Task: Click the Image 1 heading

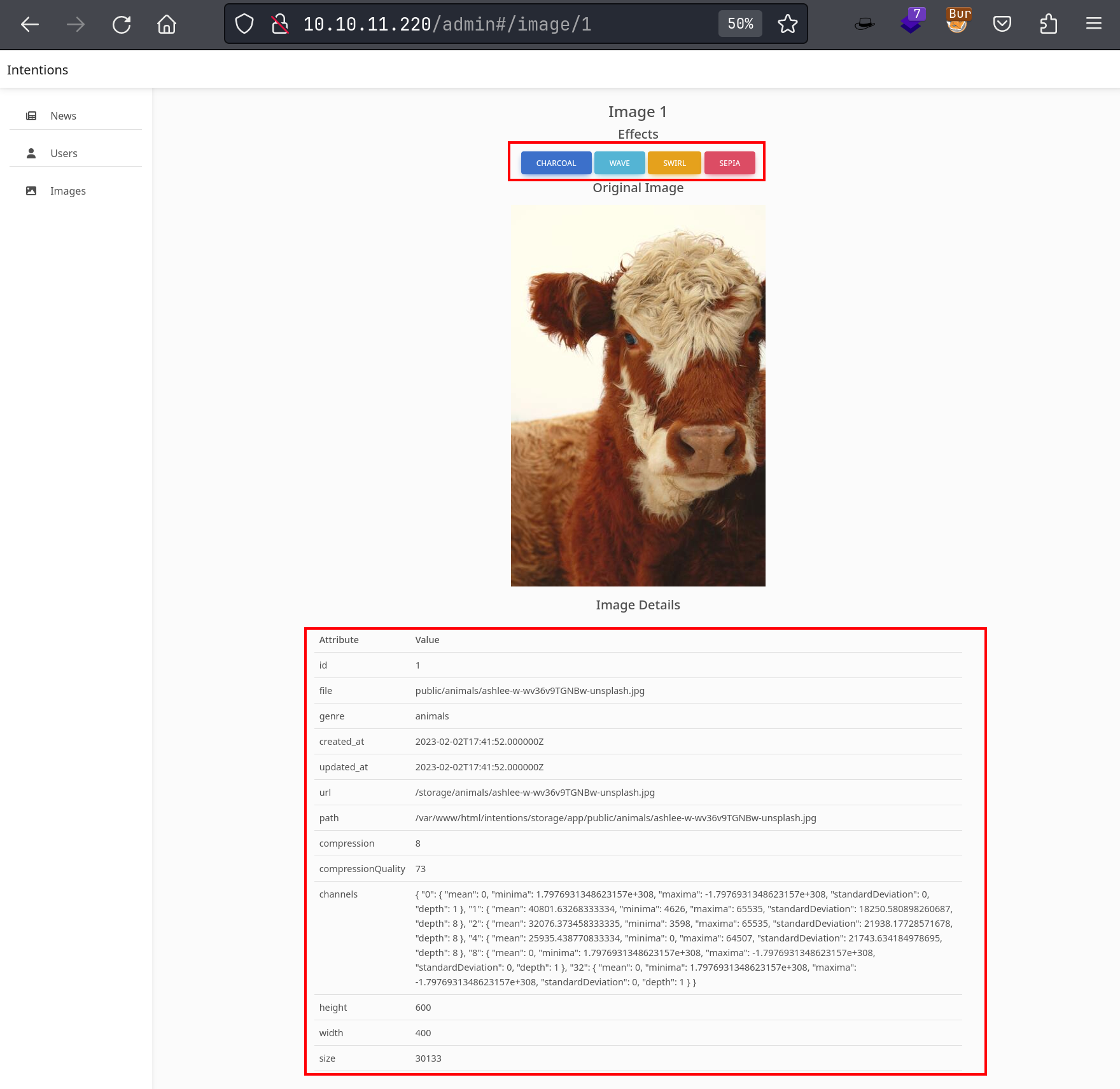Action: click(638, 112)
